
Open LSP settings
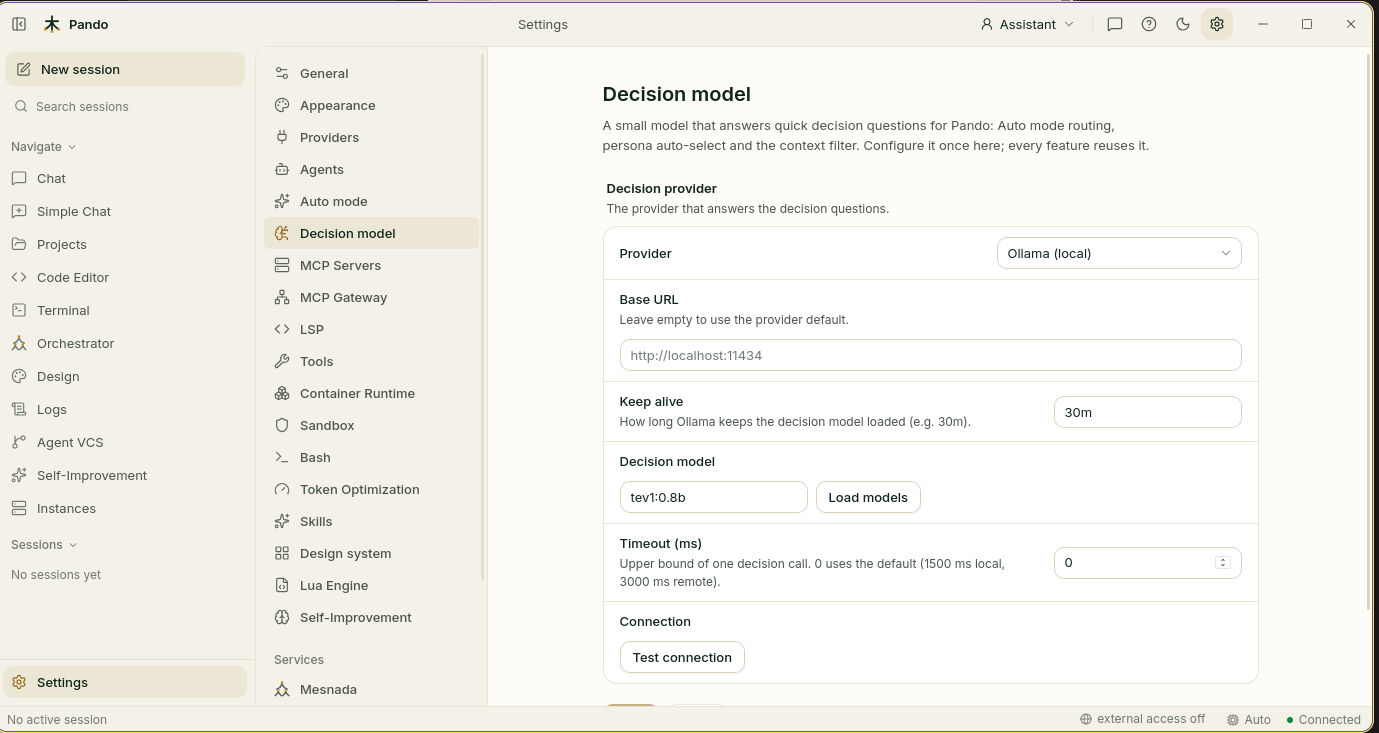pos(371,329)
